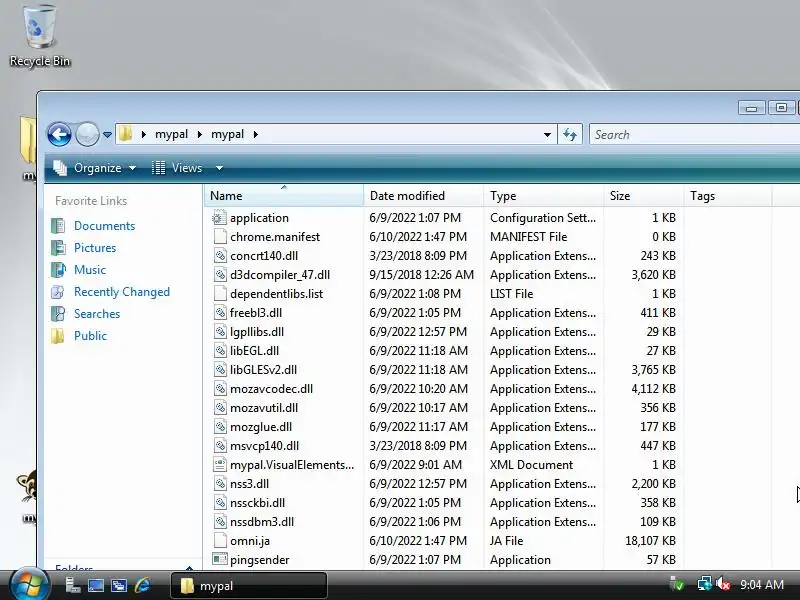Click the Recently Changed icon

58,292
